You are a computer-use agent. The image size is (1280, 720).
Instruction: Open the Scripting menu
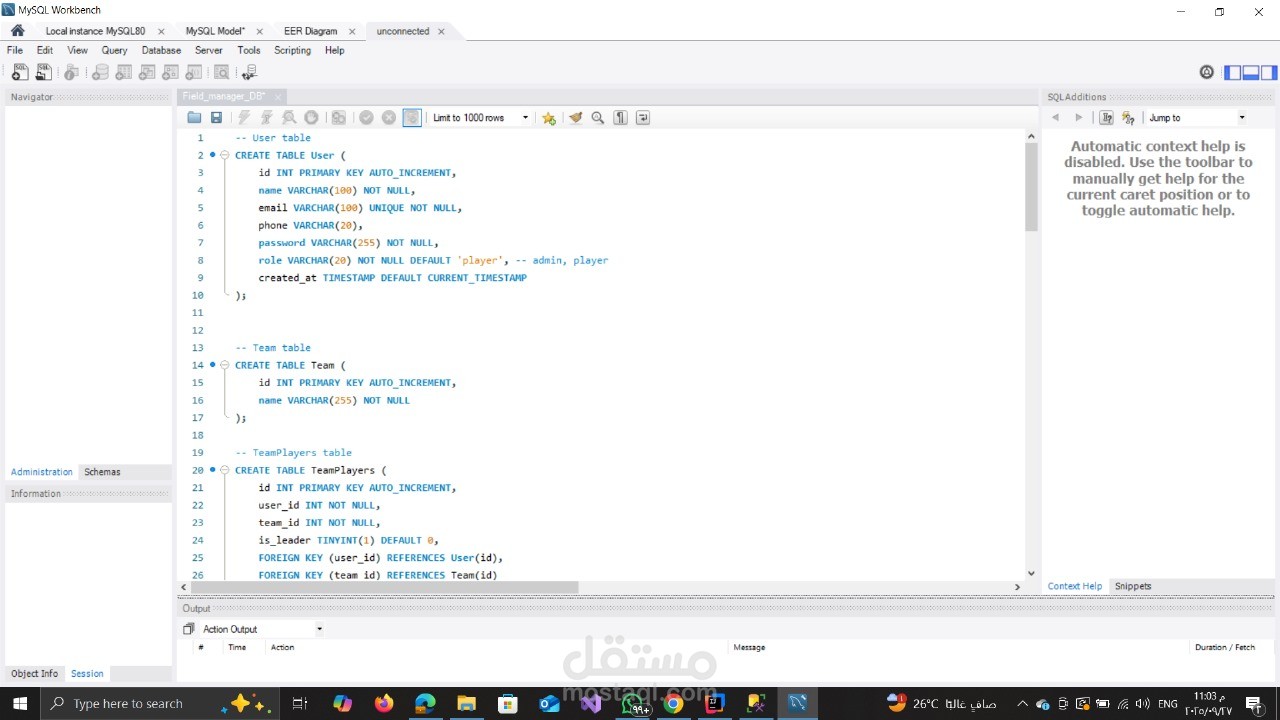pyautogui.click(x=292, y=50)
